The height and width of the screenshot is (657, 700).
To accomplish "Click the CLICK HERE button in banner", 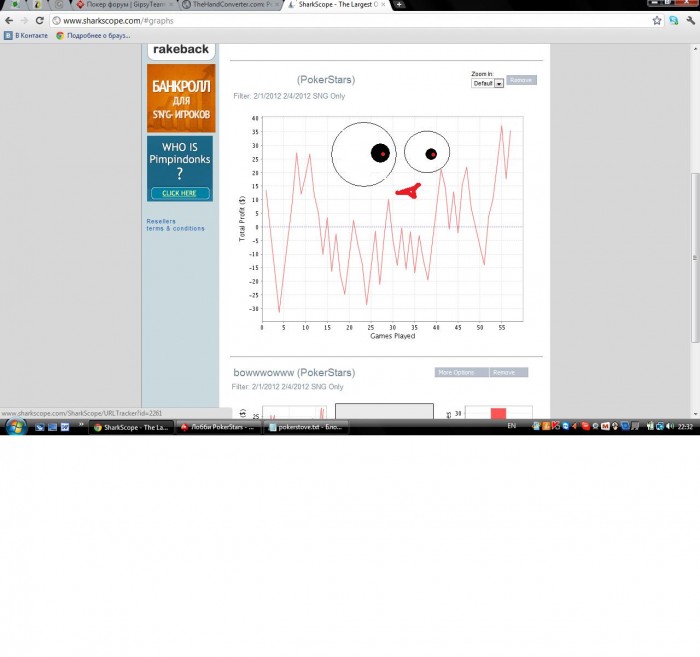I will point(179,193).
